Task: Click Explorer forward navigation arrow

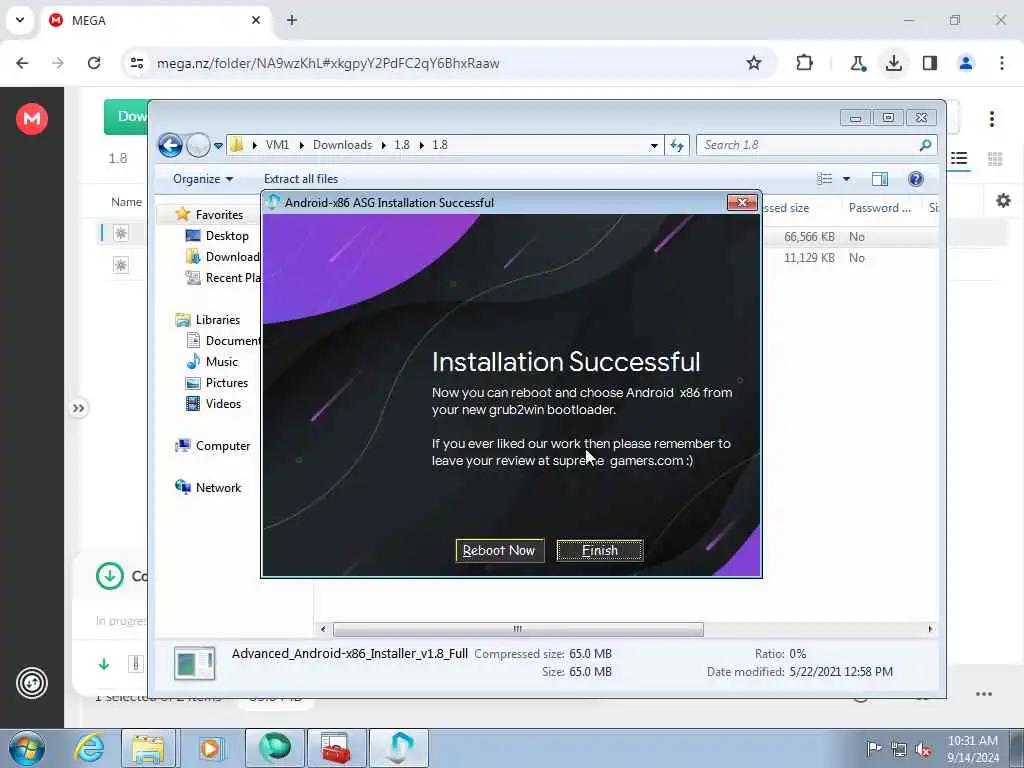Action: tap(198, 145)
